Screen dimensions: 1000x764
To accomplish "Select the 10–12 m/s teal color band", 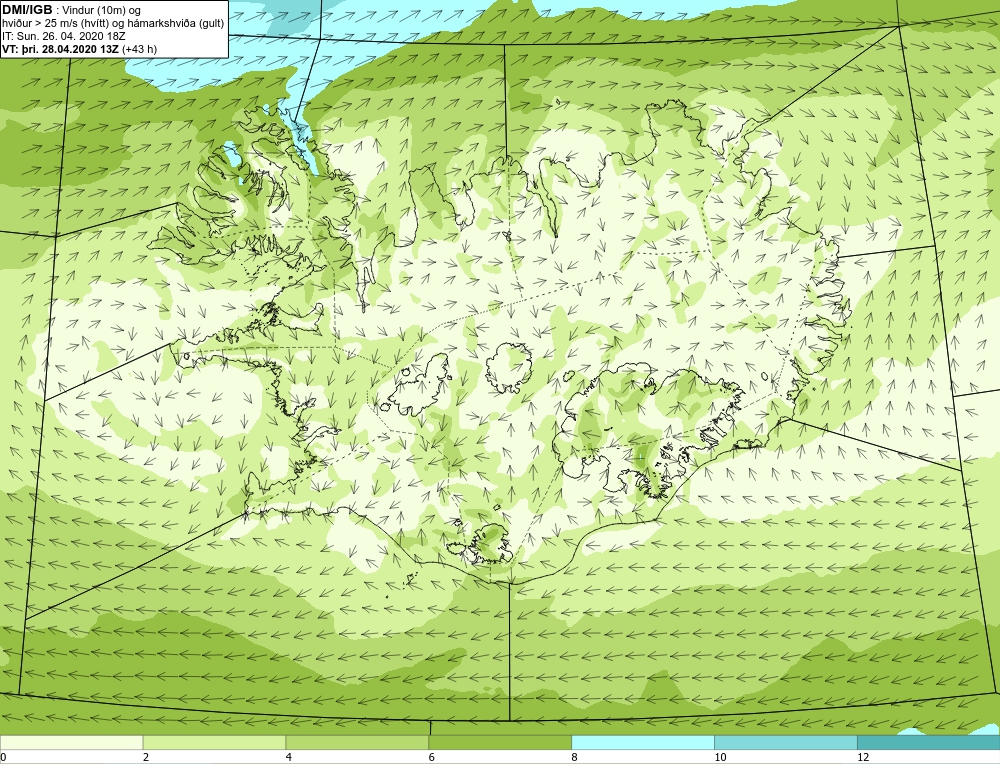I will (x=786, y=742).
